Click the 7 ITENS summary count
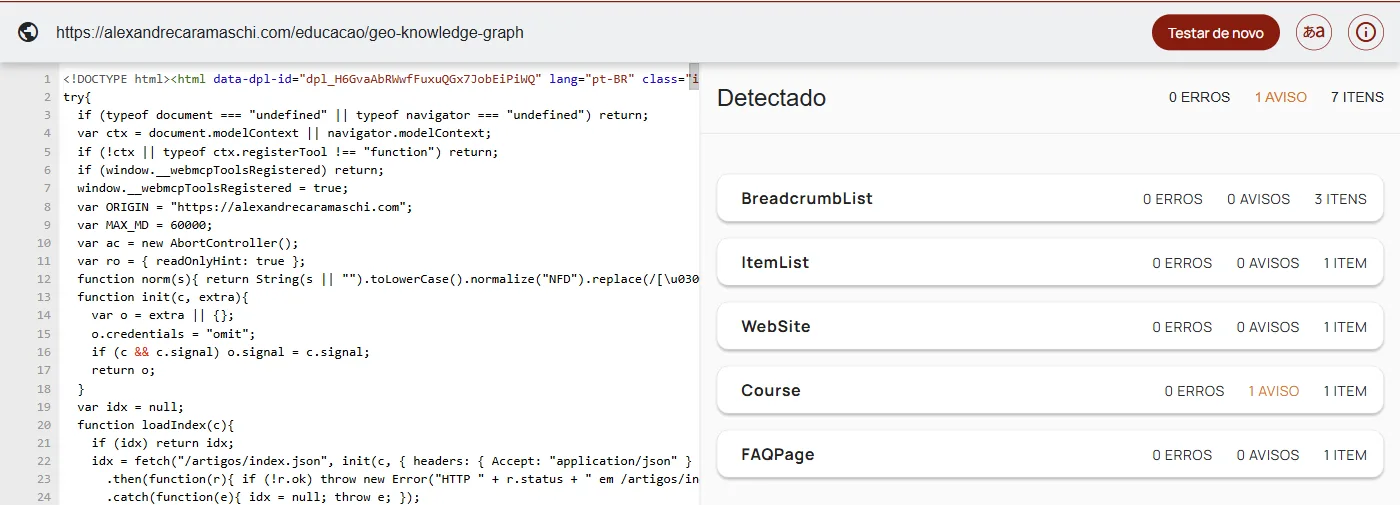 click(x=1357, y=97)
